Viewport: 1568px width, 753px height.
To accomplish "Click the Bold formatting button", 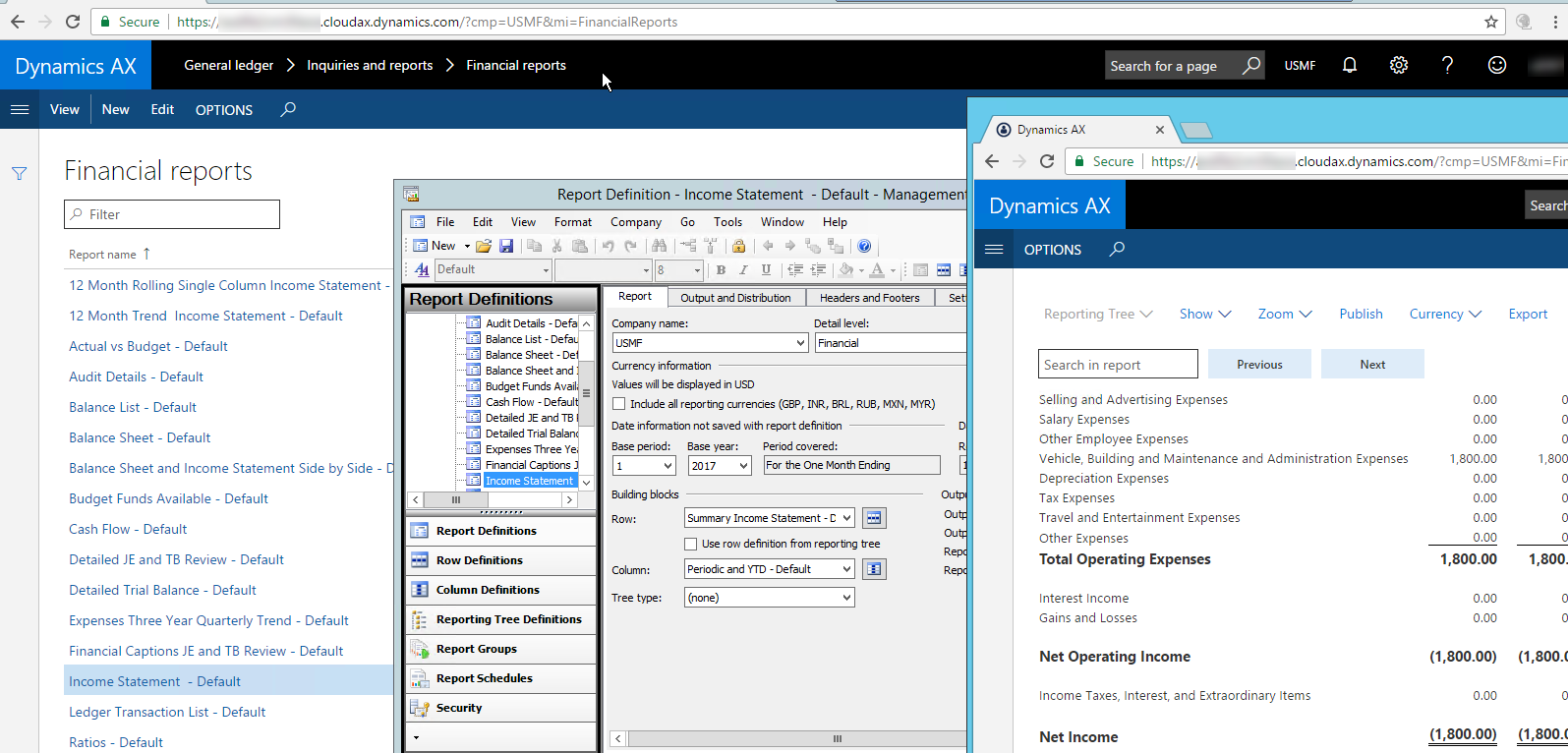I will coord(721,269).
